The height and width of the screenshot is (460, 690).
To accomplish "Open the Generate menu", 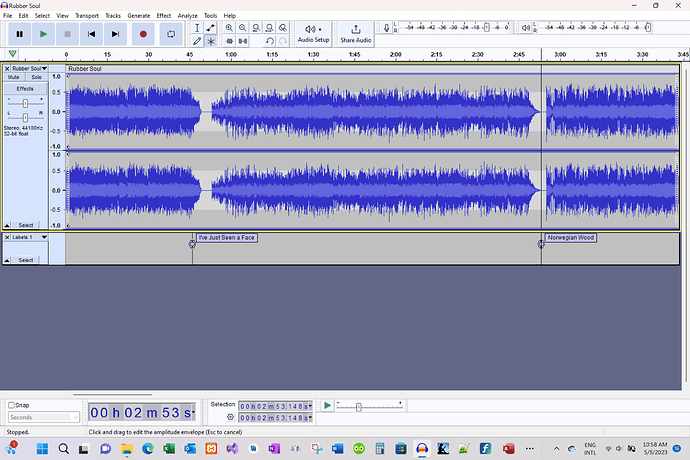I will tap(139, 15).
